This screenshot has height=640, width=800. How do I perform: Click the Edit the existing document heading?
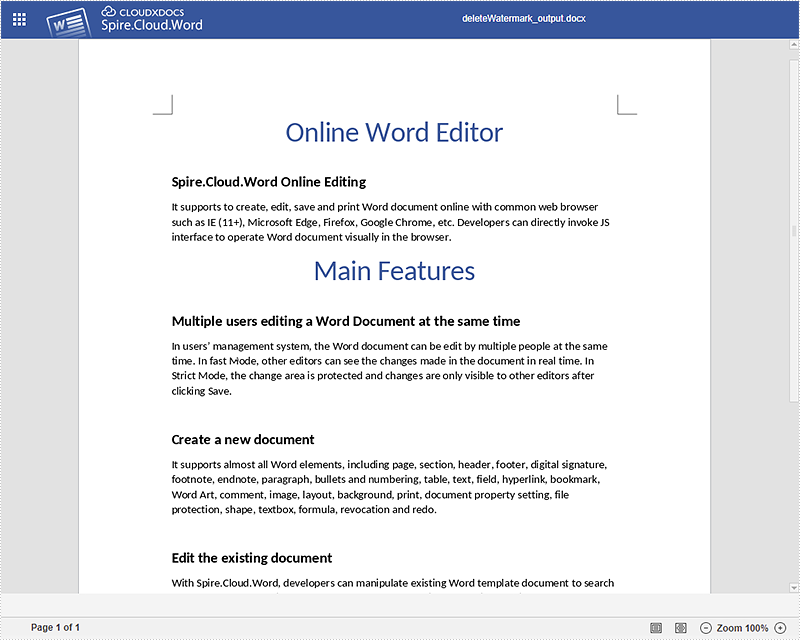click(x=252, y=558)
